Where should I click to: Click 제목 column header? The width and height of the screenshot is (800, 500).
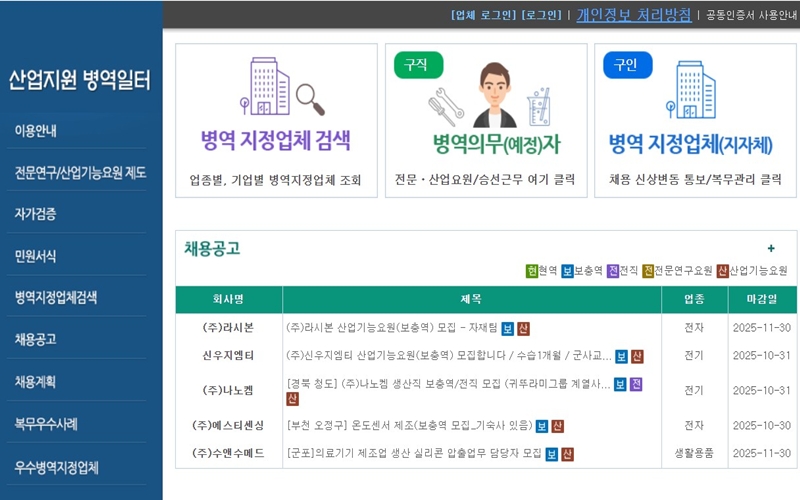click(471, 299)
